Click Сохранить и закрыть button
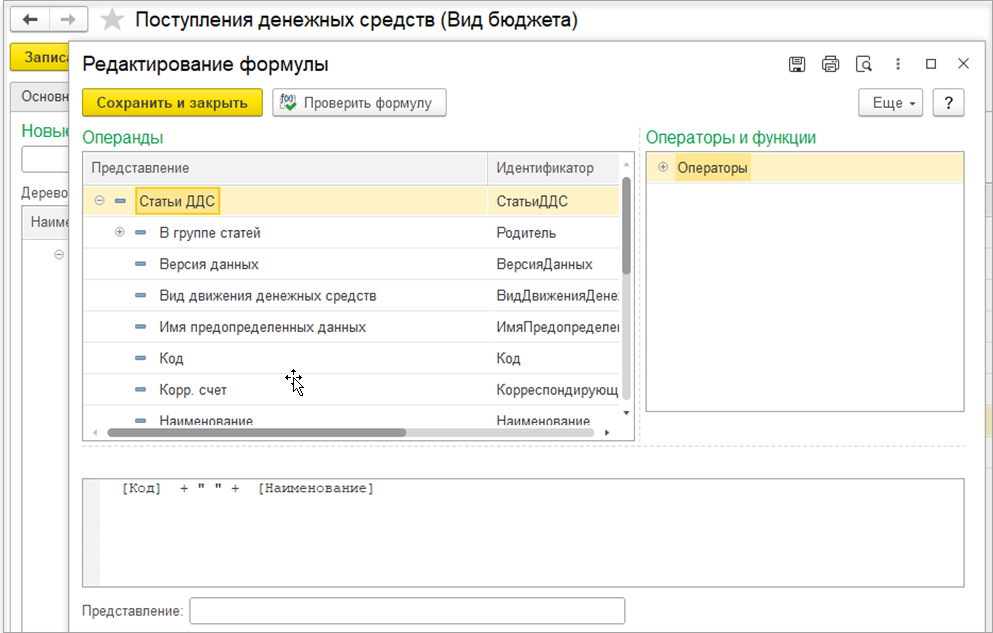Screen dimensions: 993x633 [172, 103]
